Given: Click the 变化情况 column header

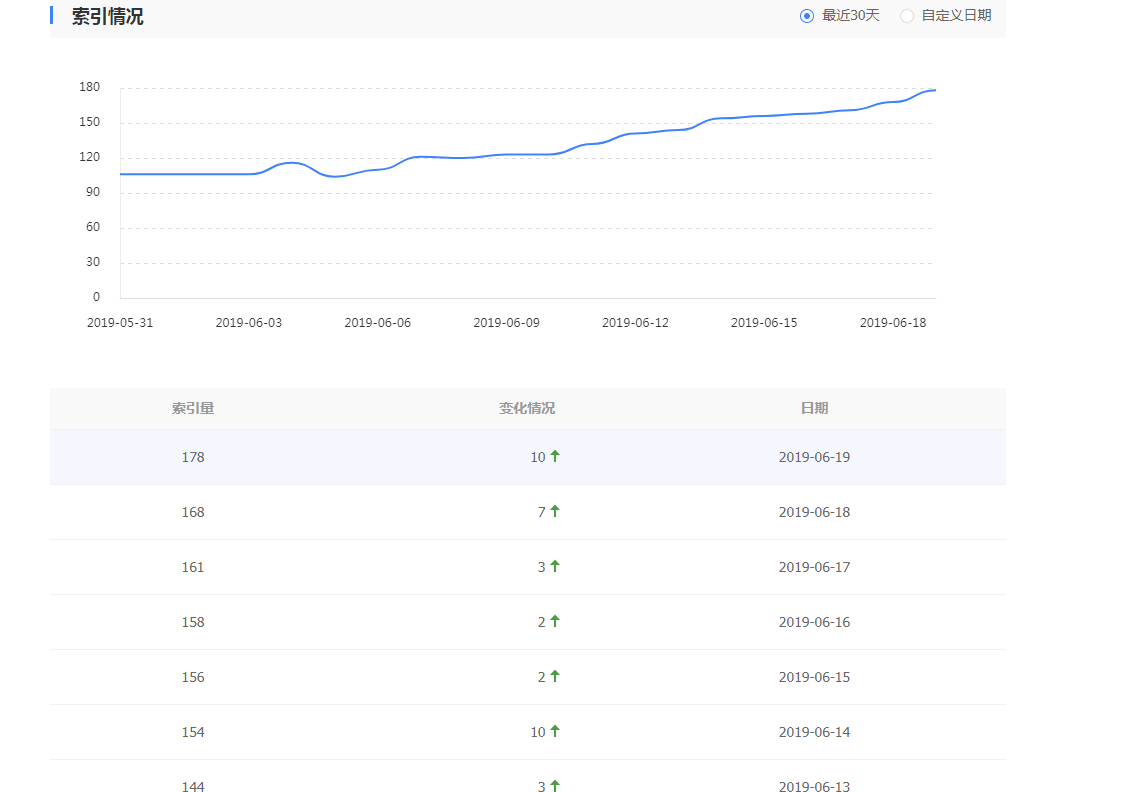Looking at the screenshot, I should tap(527, 408).
